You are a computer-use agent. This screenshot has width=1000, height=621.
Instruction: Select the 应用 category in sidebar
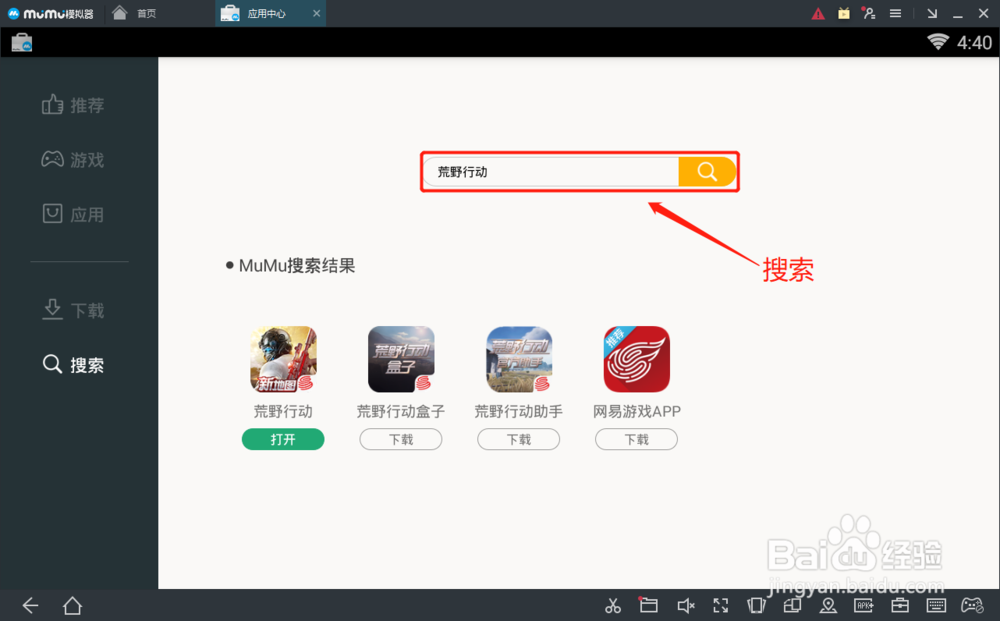73,214
